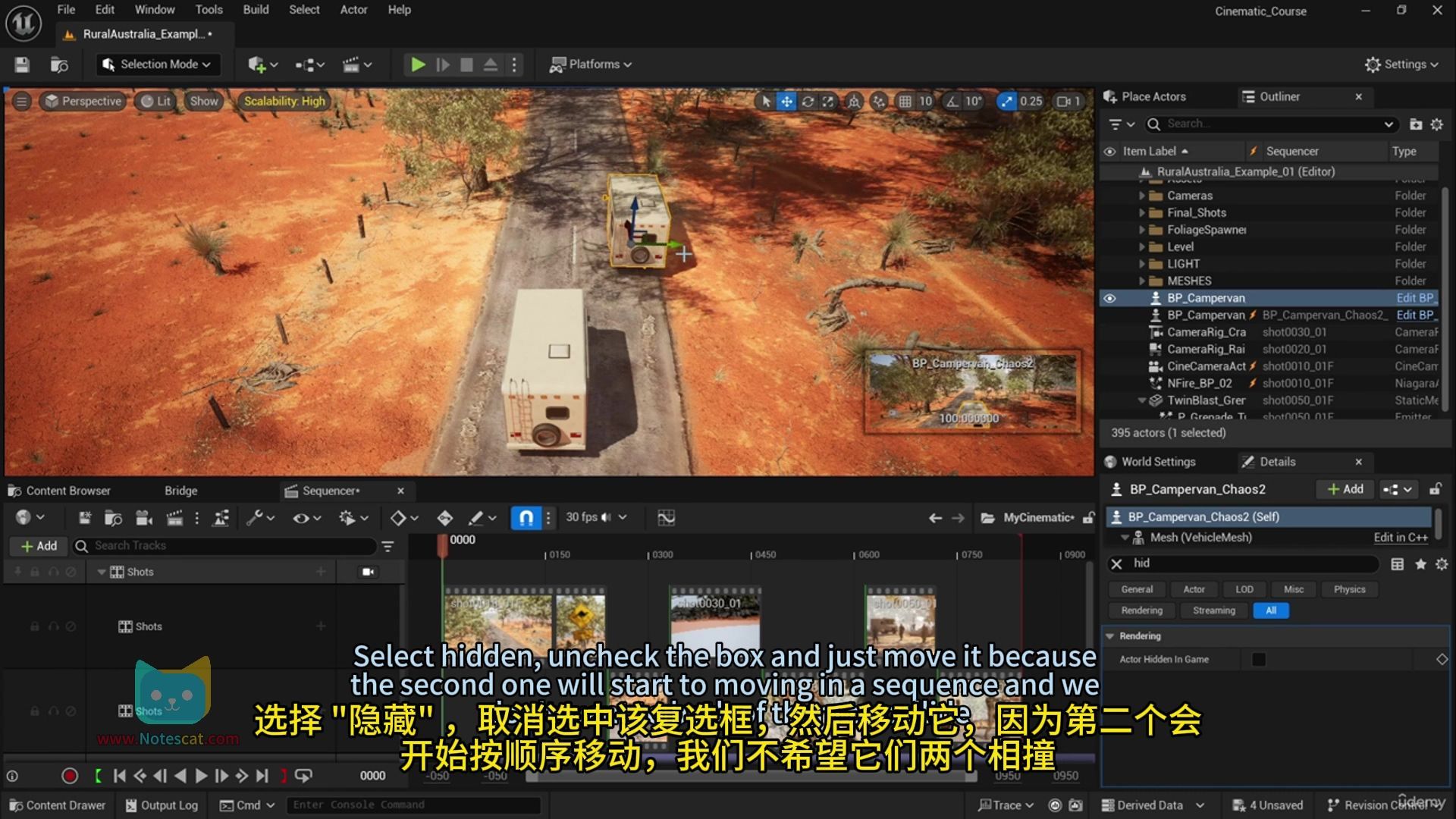Toggle the viewport grid snapping button
The height and width of the screenshot is (819, 1456).
[905, 101]
